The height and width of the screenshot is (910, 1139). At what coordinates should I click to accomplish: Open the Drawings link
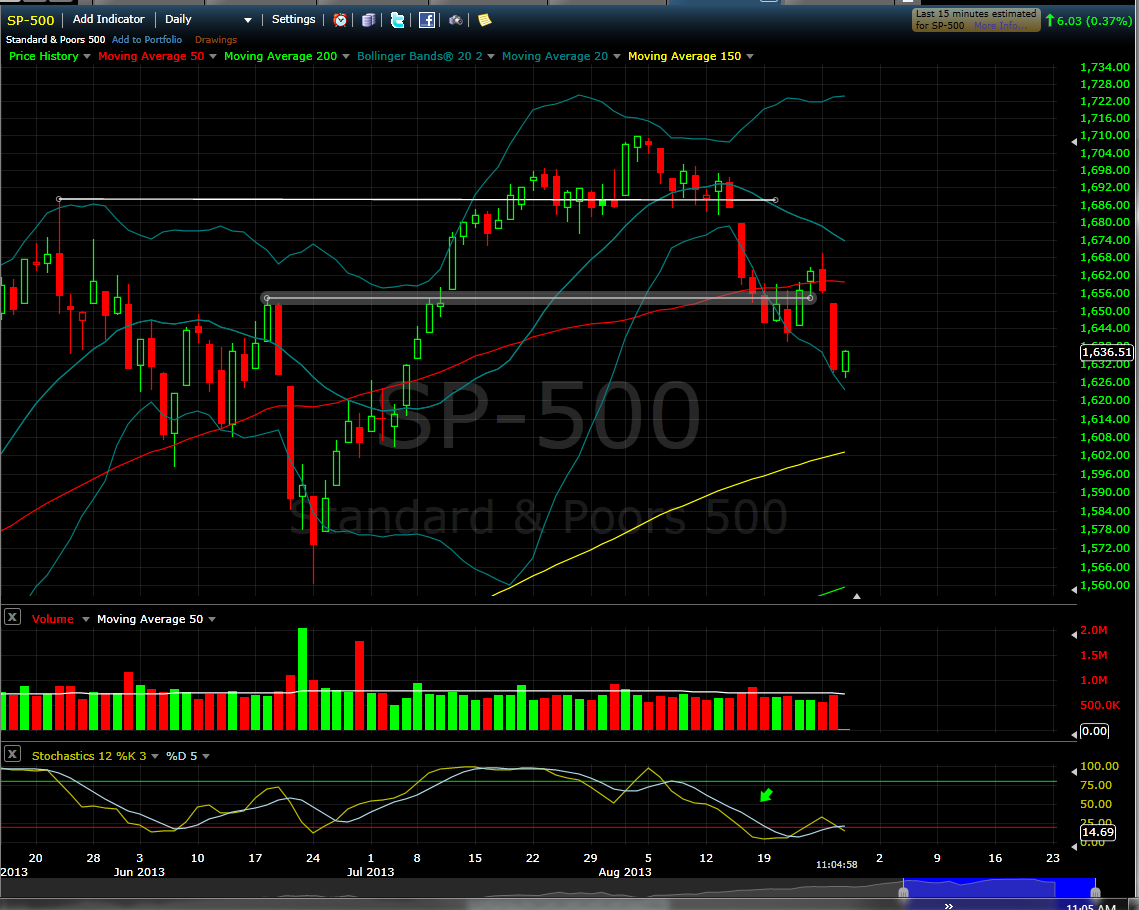click(x=216, y=40)
